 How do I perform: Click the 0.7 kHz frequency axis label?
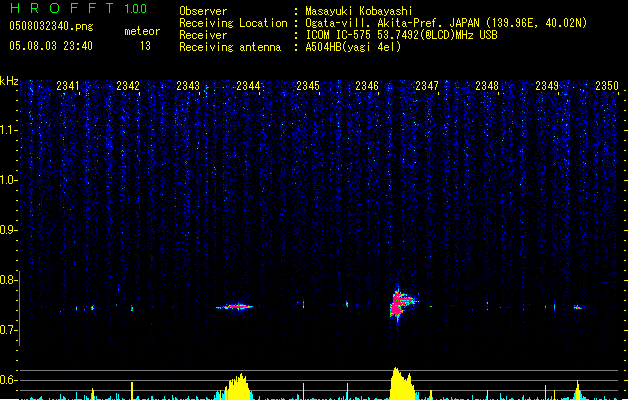(x=8, y=330)
